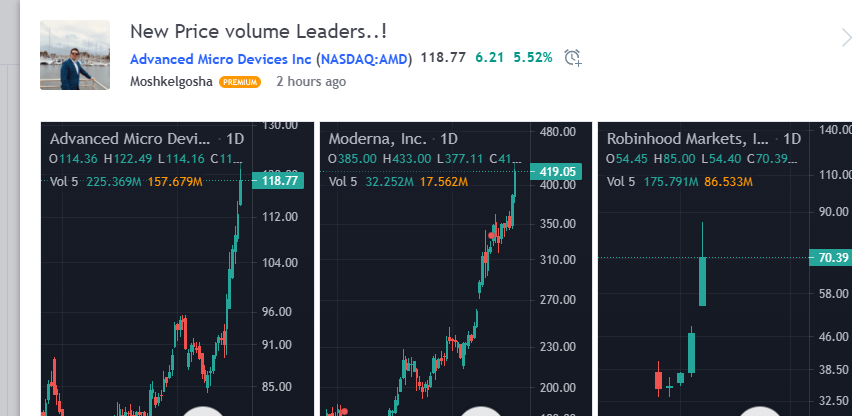Open the idea title New Price volume Leaders

point(259,31)
